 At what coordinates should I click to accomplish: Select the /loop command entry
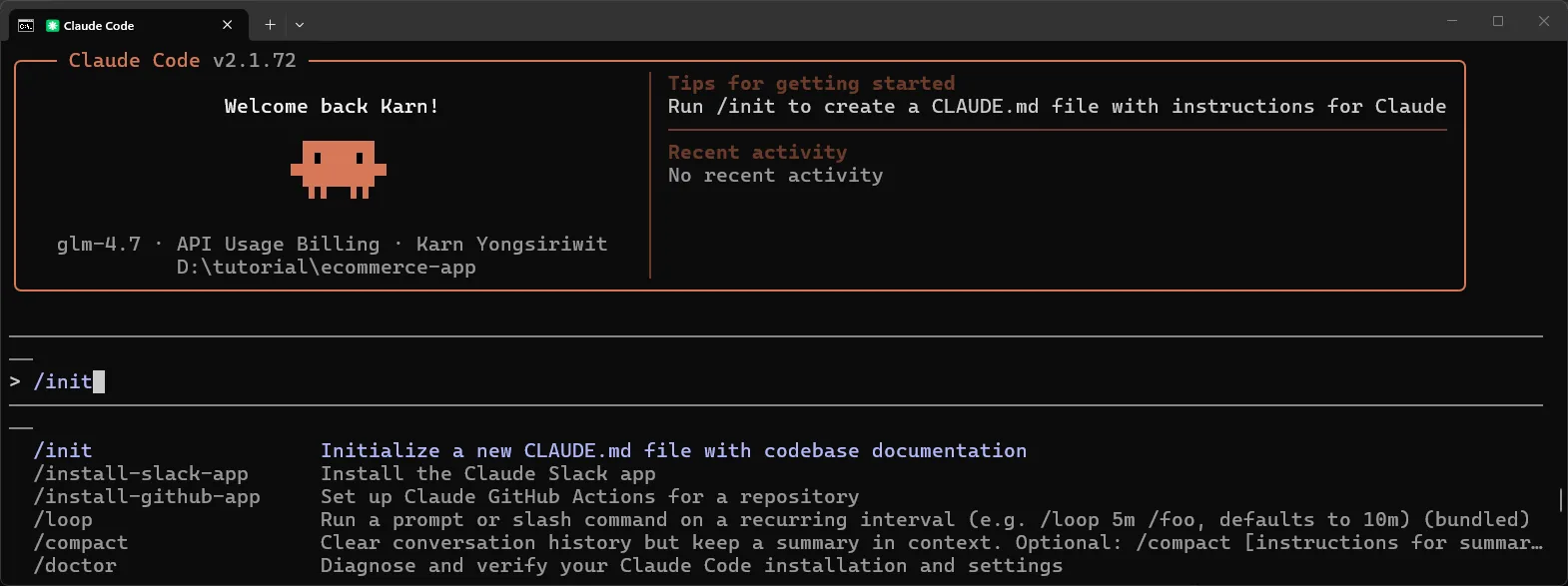pos(63,519)
